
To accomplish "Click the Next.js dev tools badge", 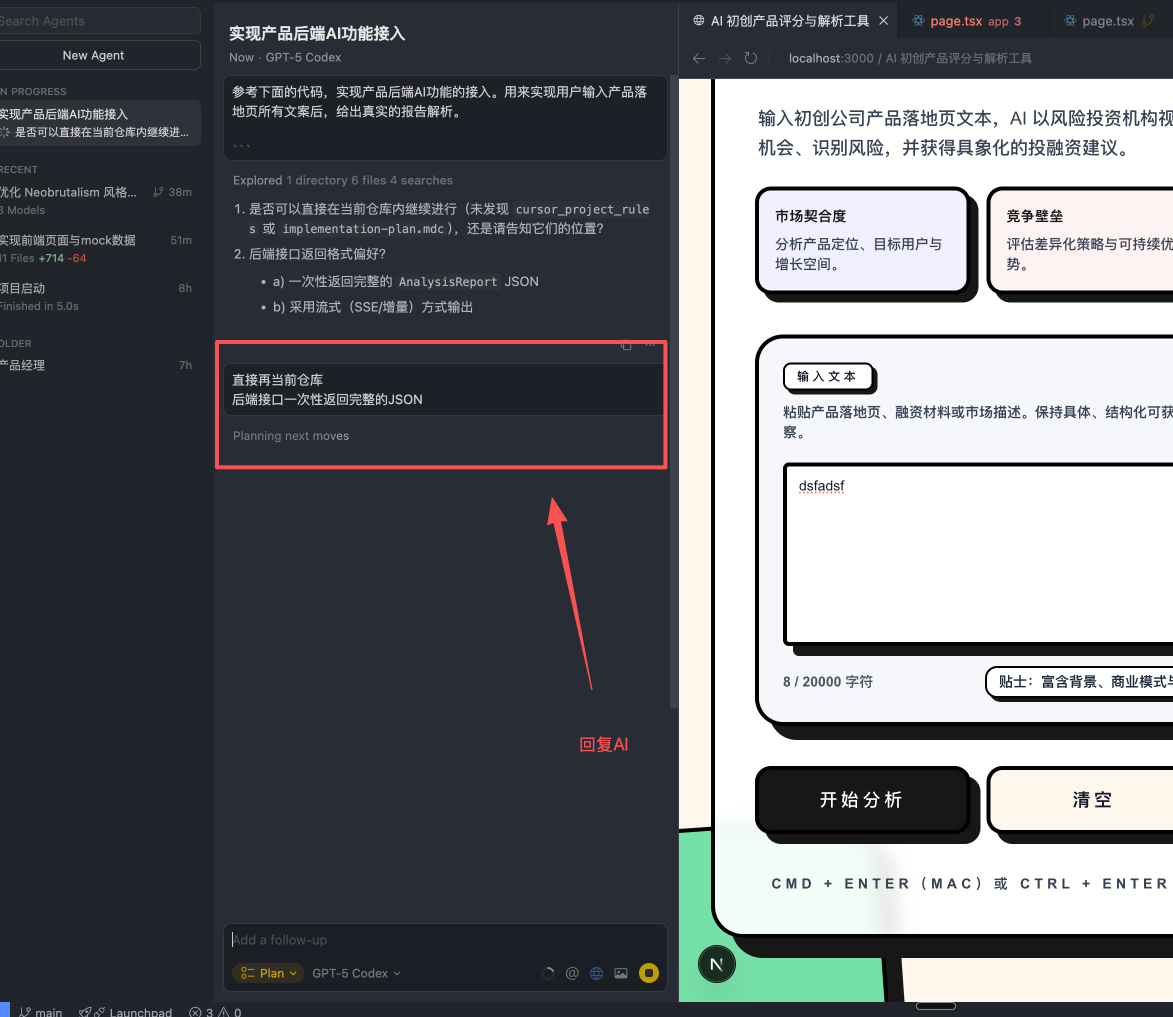I will tap(716, 964).
